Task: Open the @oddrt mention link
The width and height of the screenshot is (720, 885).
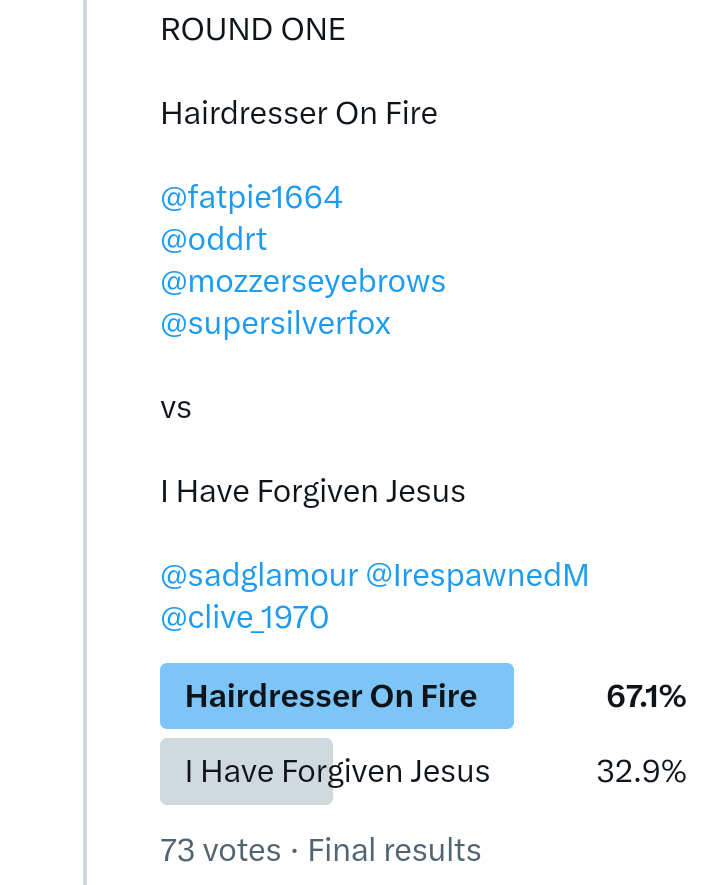Action: 214,240
